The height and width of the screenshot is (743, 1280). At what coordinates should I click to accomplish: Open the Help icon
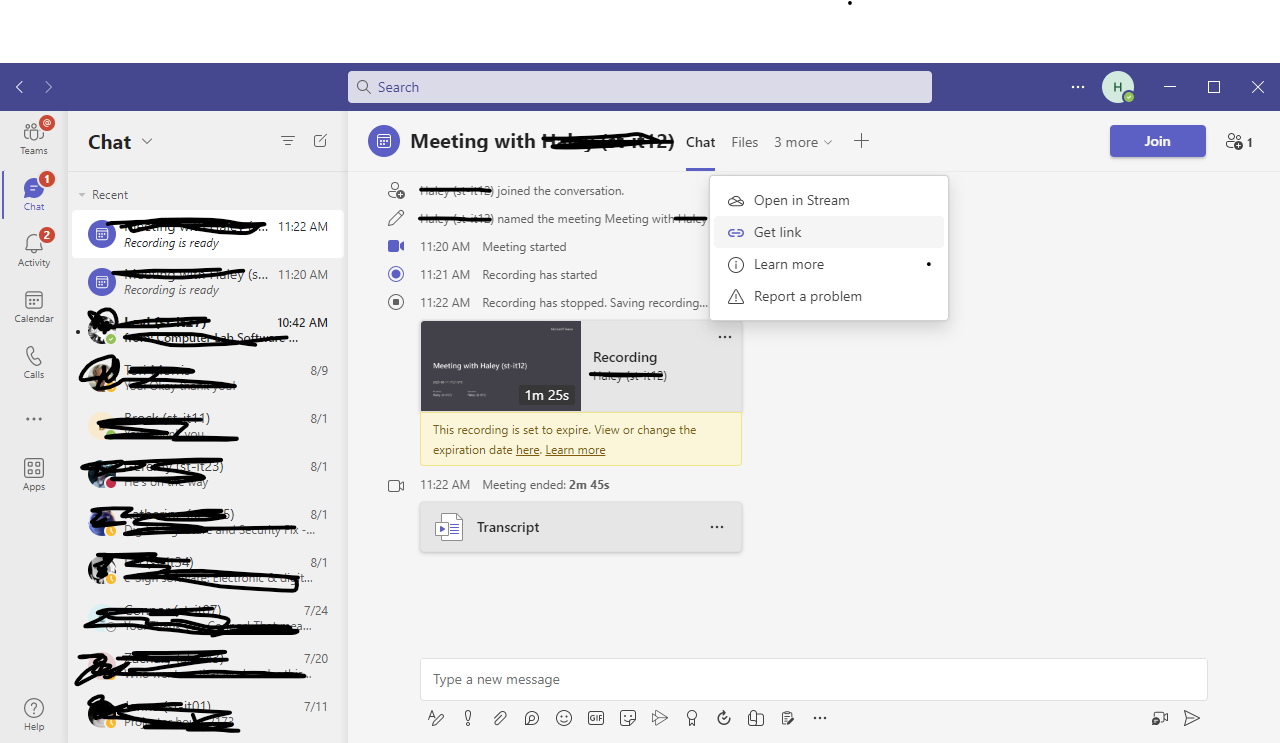coord(34,714)
